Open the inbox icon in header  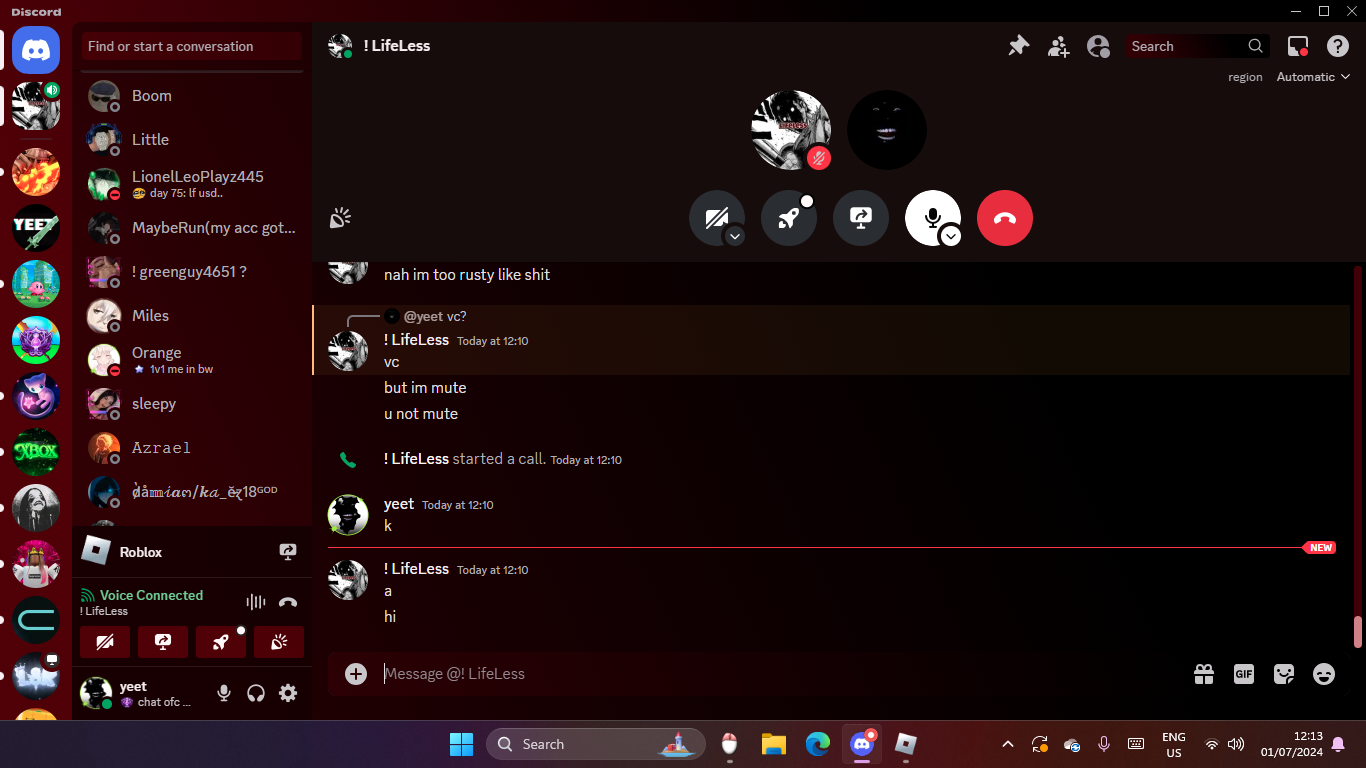pyautogui.click(x=1298, y=46)
